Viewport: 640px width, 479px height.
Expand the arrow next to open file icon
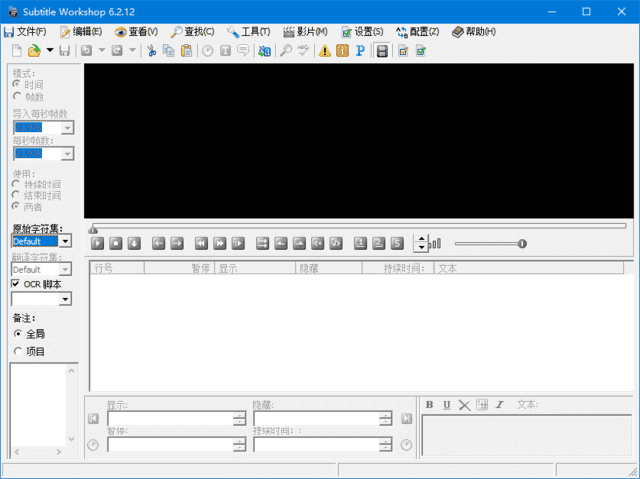click(x=50, y=51)
